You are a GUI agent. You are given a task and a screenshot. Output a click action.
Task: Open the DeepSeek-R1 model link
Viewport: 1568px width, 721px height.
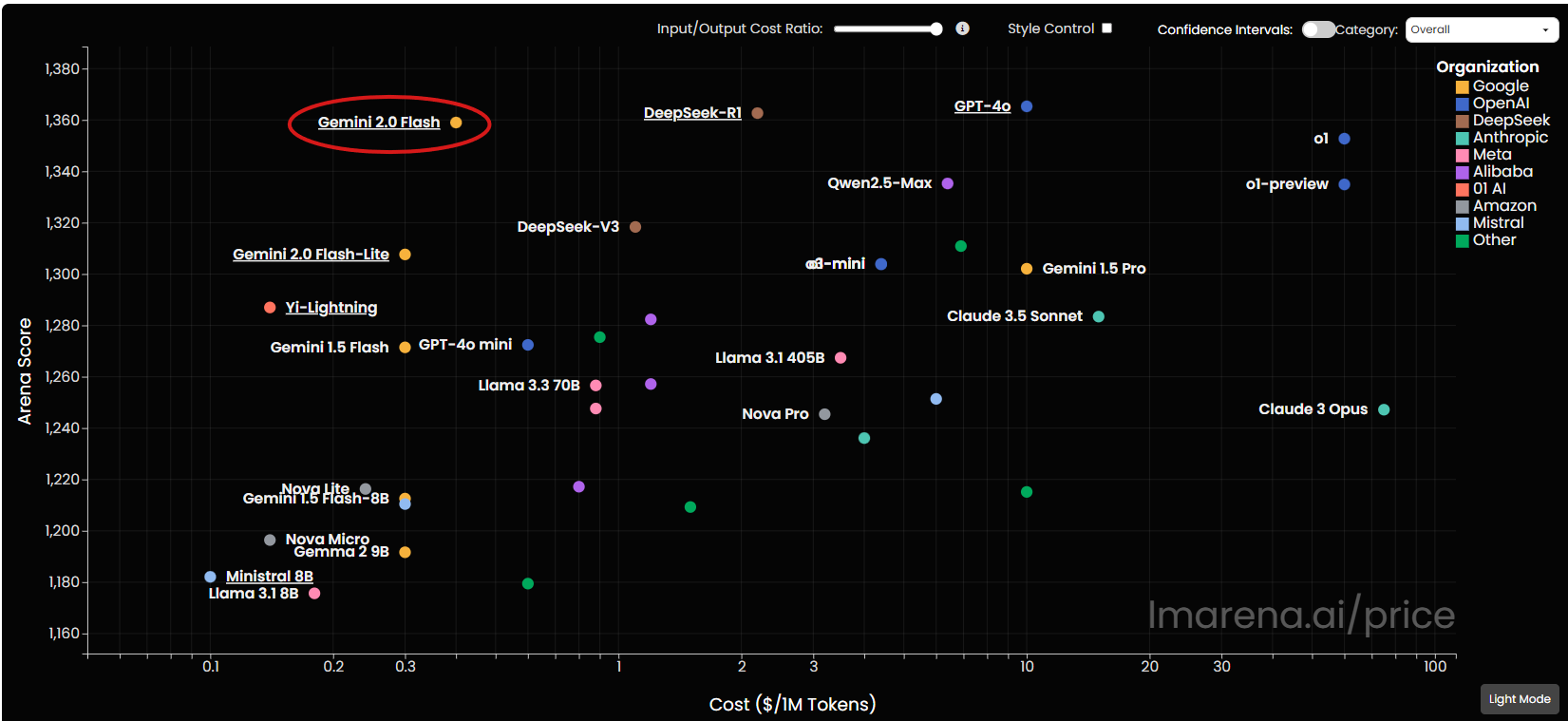tap(692, 113)
